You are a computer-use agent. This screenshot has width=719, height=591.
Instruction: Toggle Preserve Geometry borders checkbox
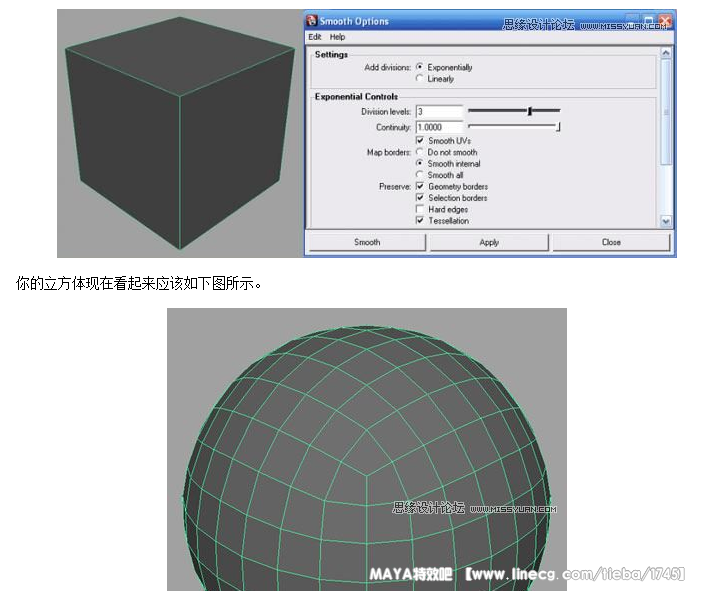click(420, 186)
